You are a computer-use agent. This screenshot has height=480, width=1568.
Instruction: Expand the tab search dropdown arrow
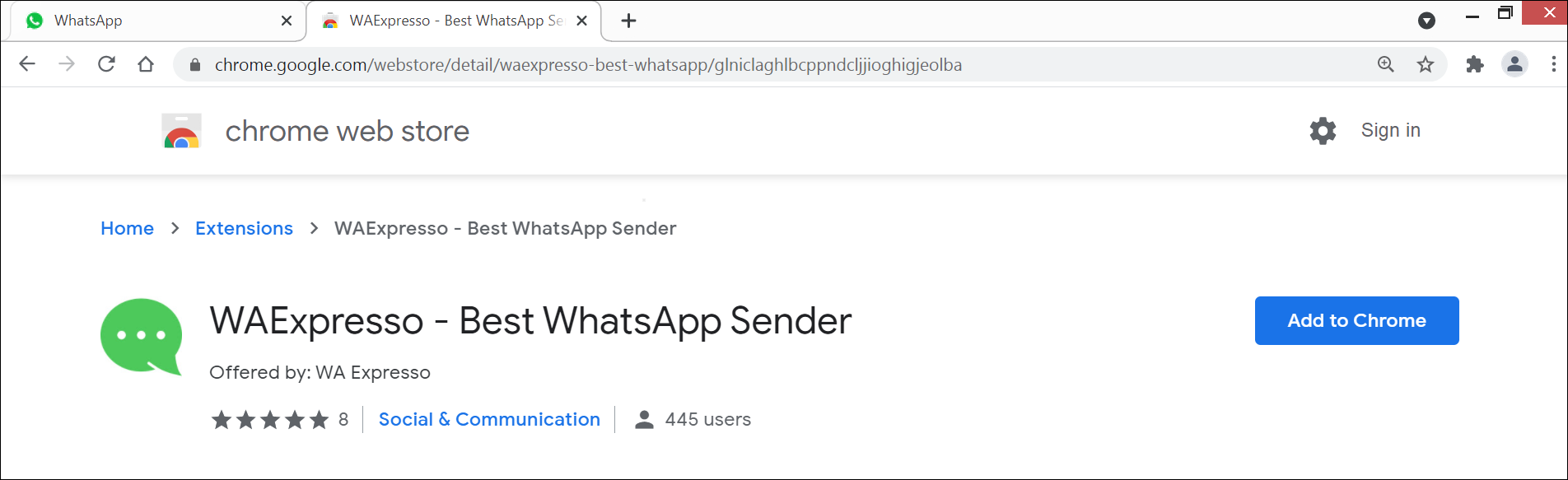1427,21
